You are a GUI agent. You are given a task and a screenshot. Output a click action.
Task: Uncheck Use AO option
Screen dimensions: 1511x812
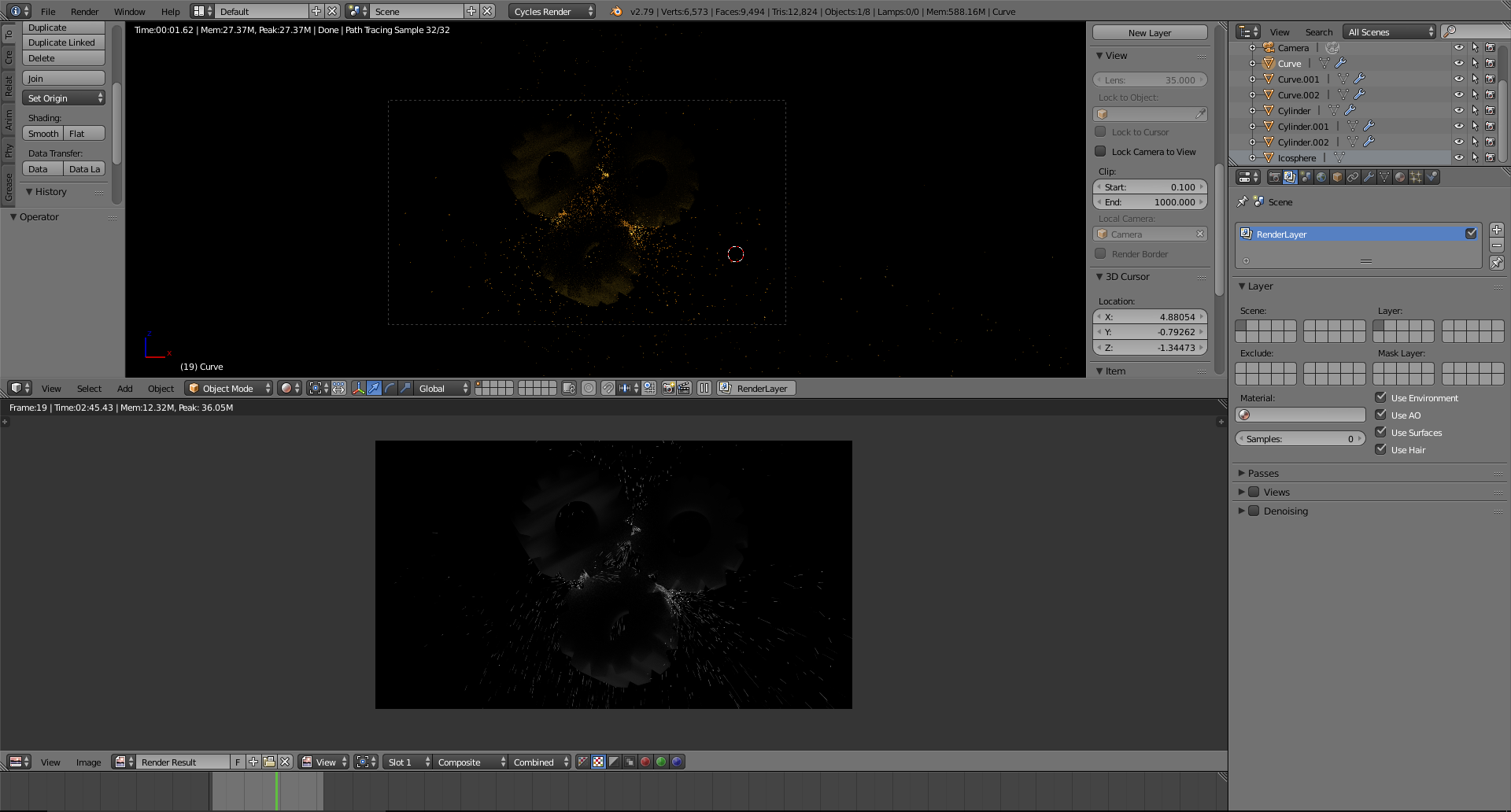point(1380,415)
